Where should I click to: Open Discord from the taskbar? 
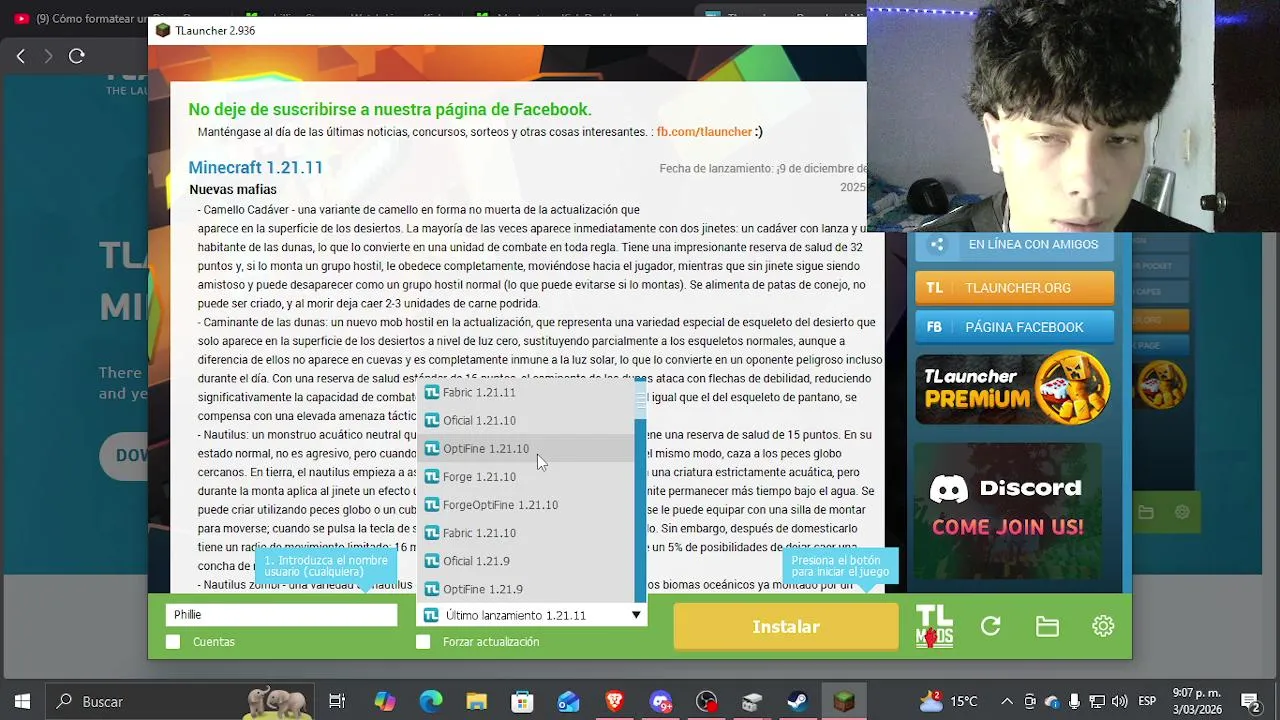pos(660,702)
